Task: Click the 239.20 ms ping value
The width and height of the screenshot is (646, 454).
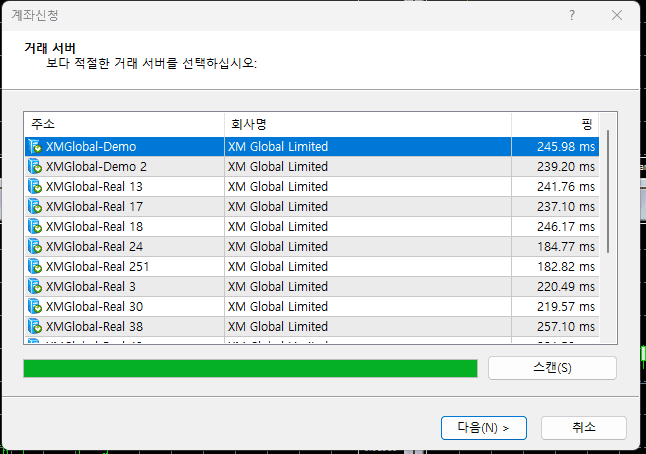Action: point(566,166)
